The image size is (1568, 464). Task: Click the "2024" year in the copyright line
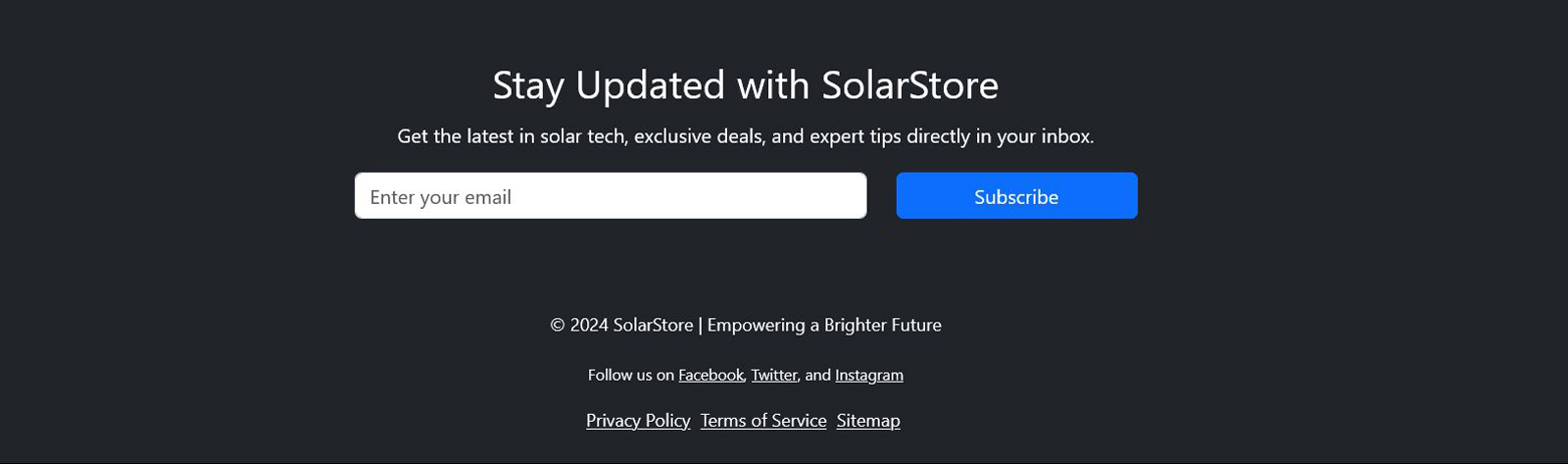coord(589,325)
